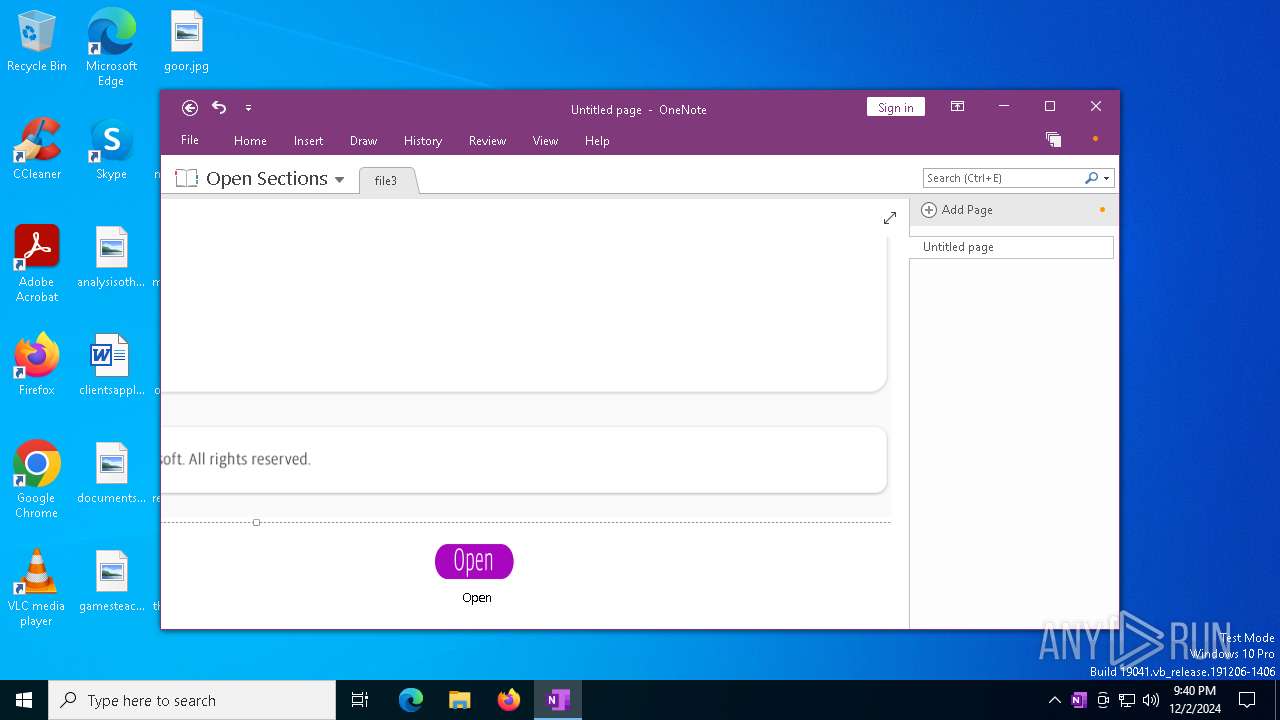Open the Windows Start menu
The image size is (1280, 720).
tap(24, 700)
